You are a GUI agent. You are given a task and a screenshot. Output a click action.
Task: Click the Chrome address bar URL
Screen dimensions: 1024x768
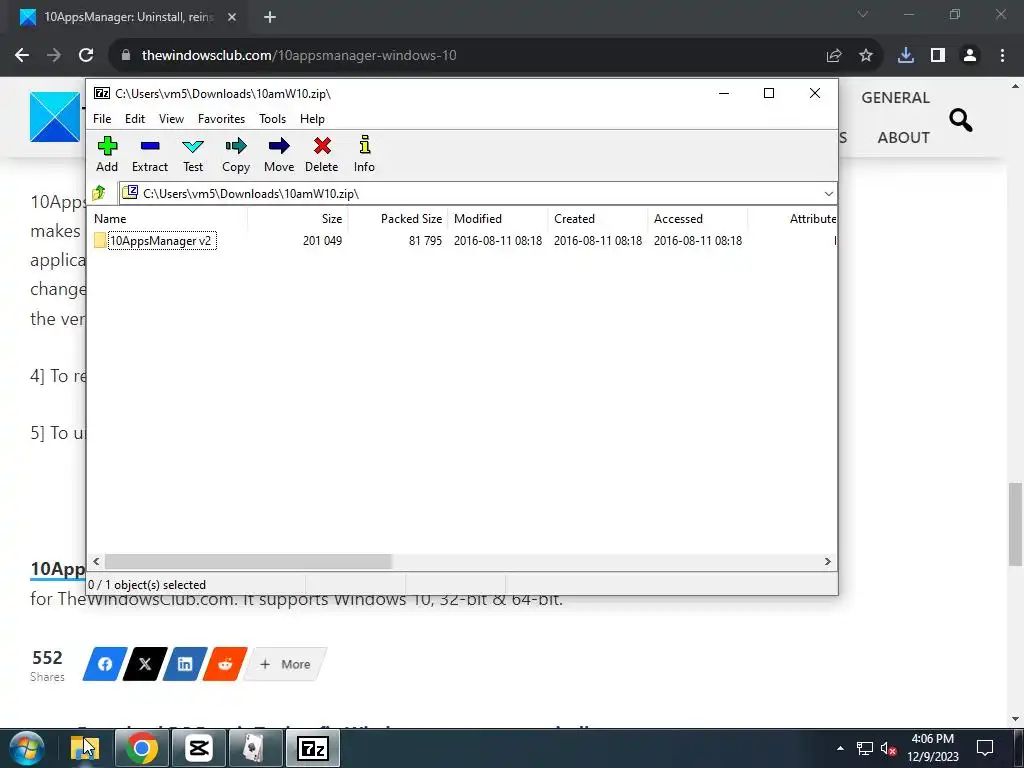[299, 56]
